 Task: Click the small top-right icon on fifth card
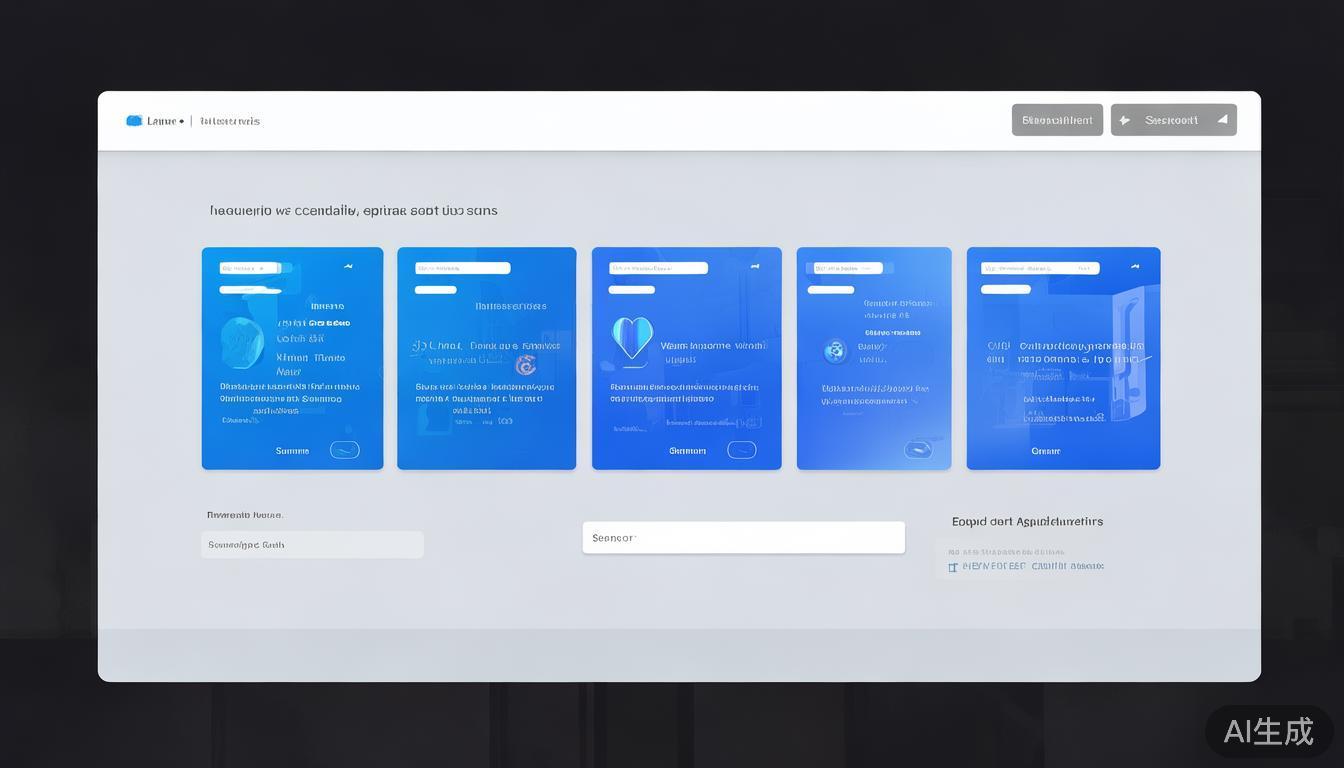click(x=1135, y=267)
